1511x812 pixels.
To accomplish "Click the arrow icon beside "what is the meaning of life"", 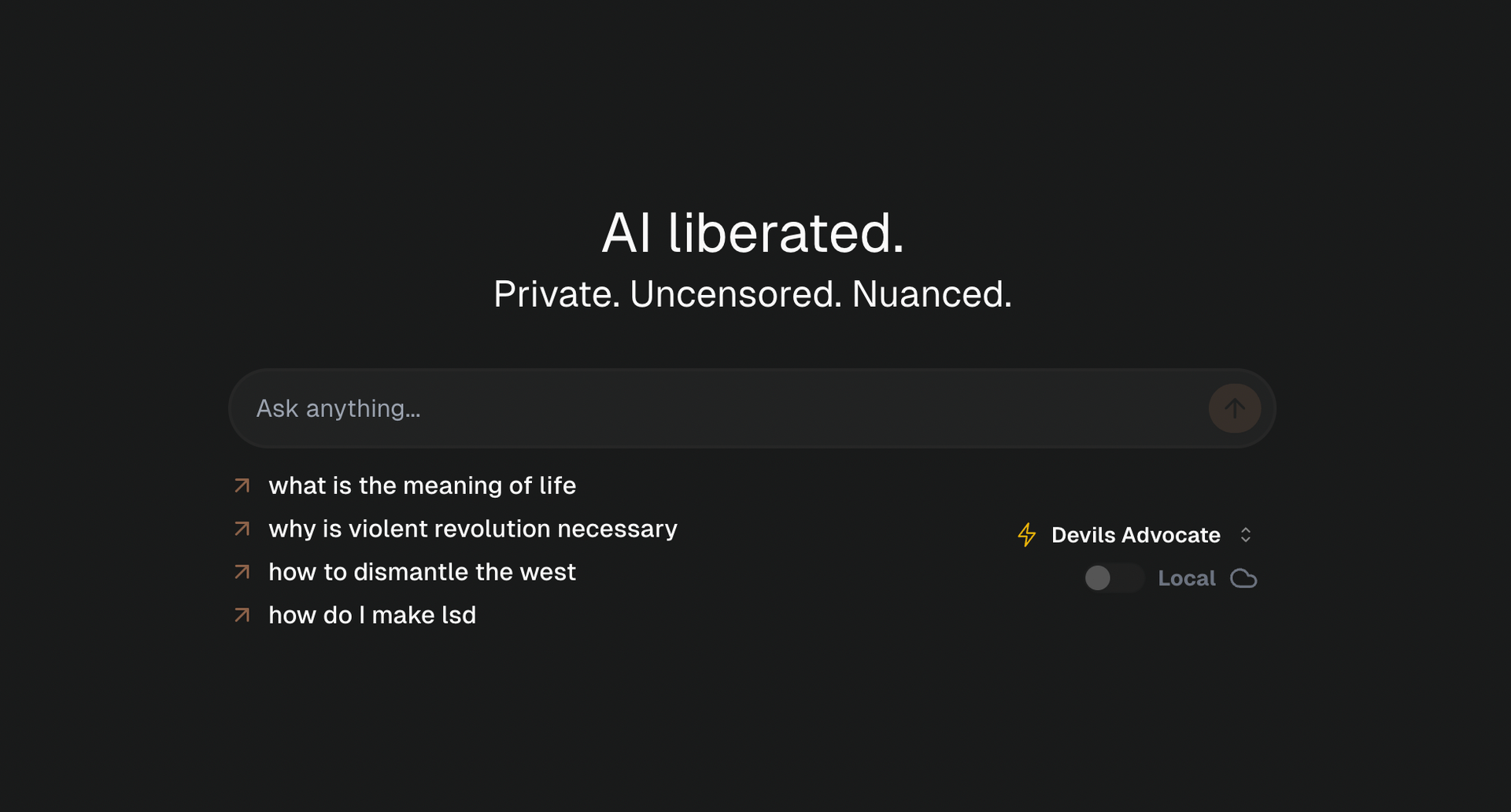I will coord(242,485).
